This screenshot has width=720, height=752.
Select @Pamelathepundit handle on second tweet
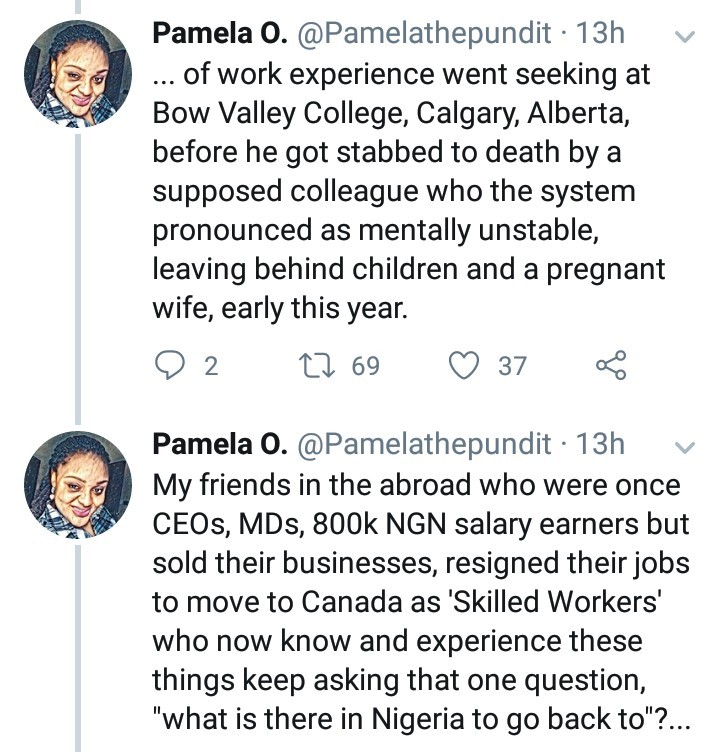point(425,446)
